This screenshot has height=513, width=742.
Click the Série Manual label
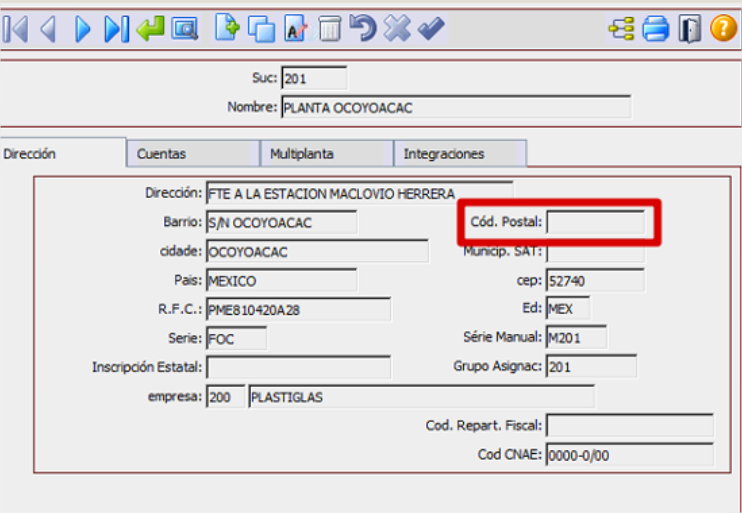tap(503, 337)
